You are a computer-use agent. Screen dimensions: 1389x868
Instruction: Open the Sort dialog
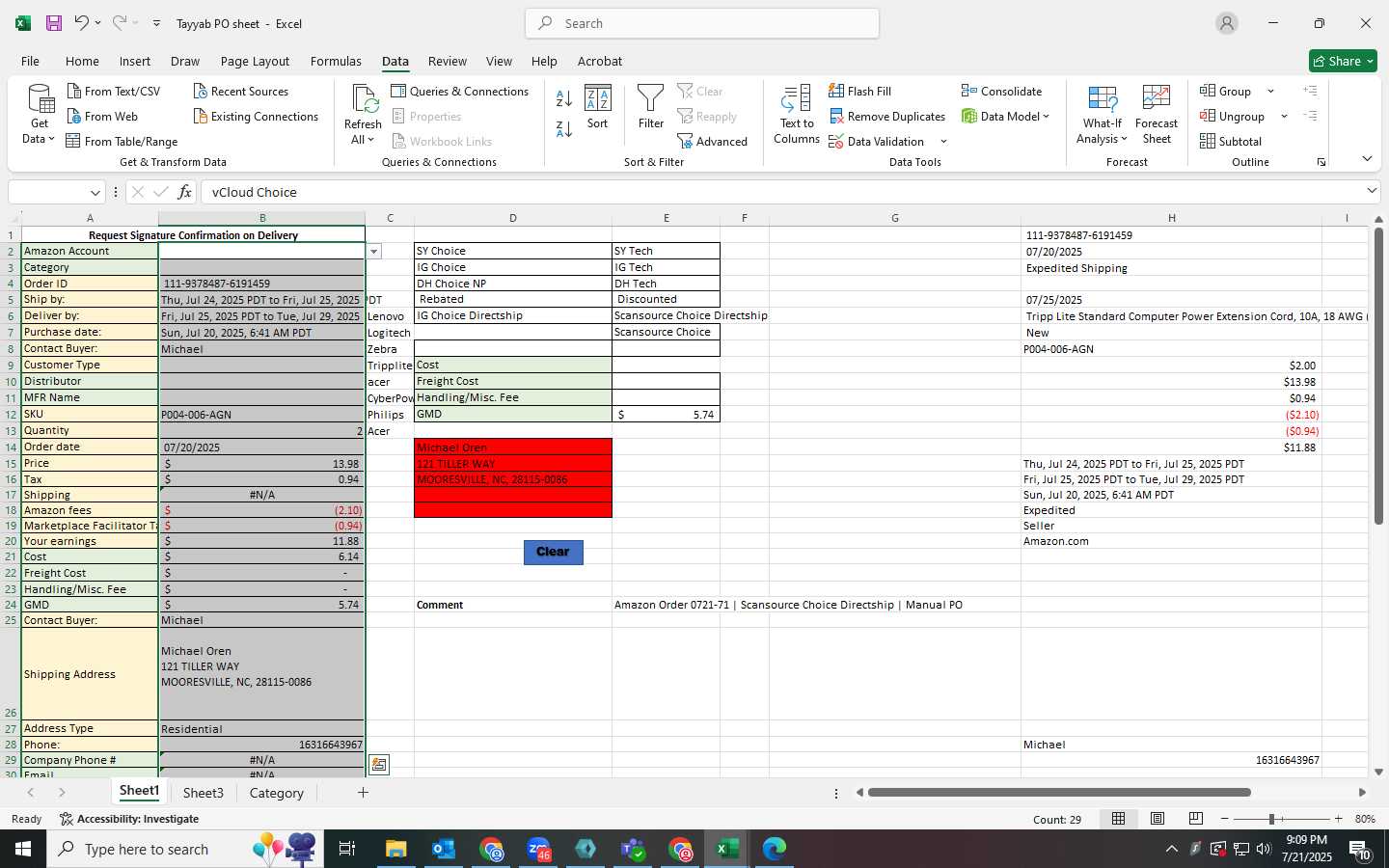(x=598, y=108)
